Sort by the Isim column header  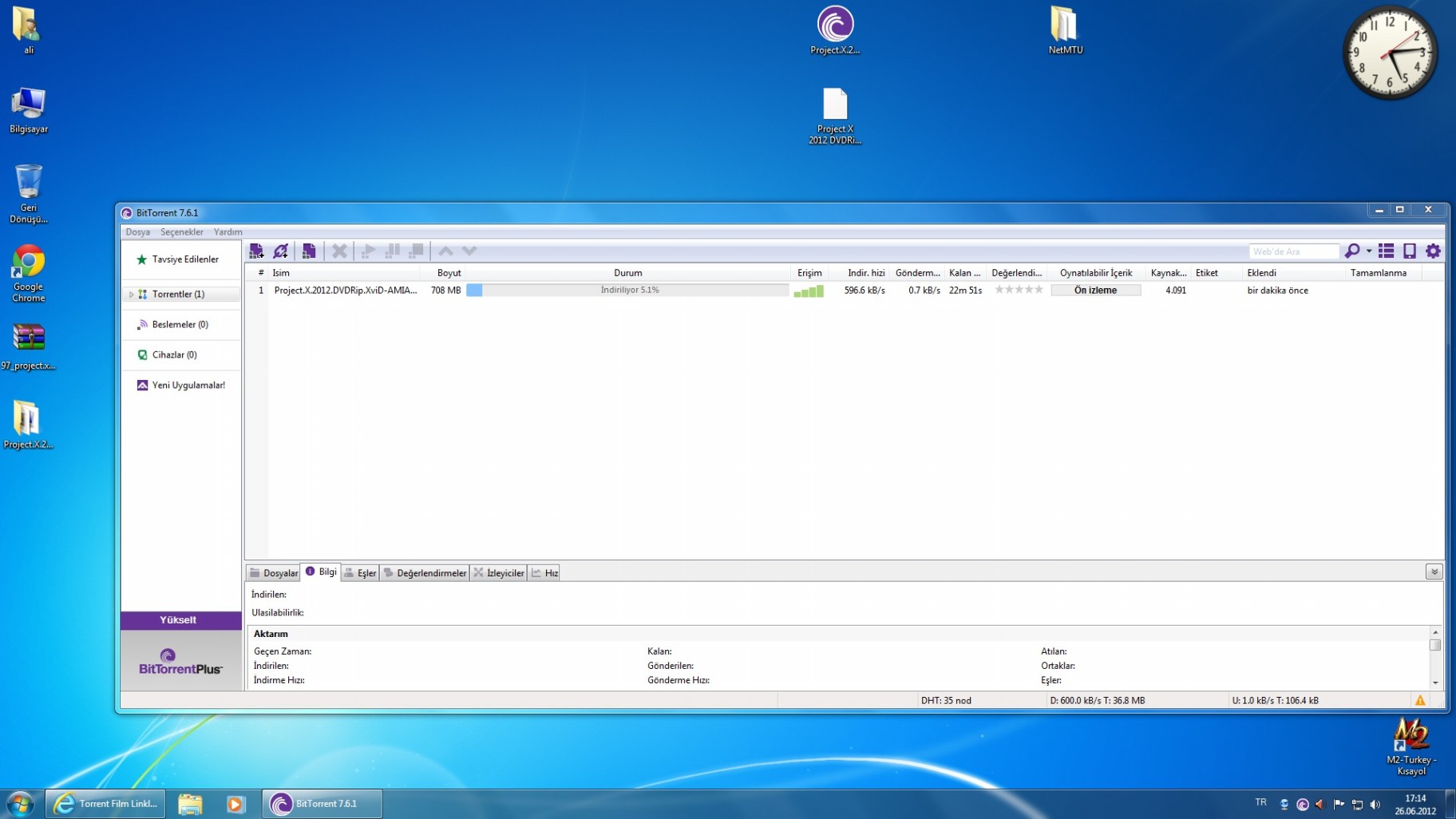(345, 272)
